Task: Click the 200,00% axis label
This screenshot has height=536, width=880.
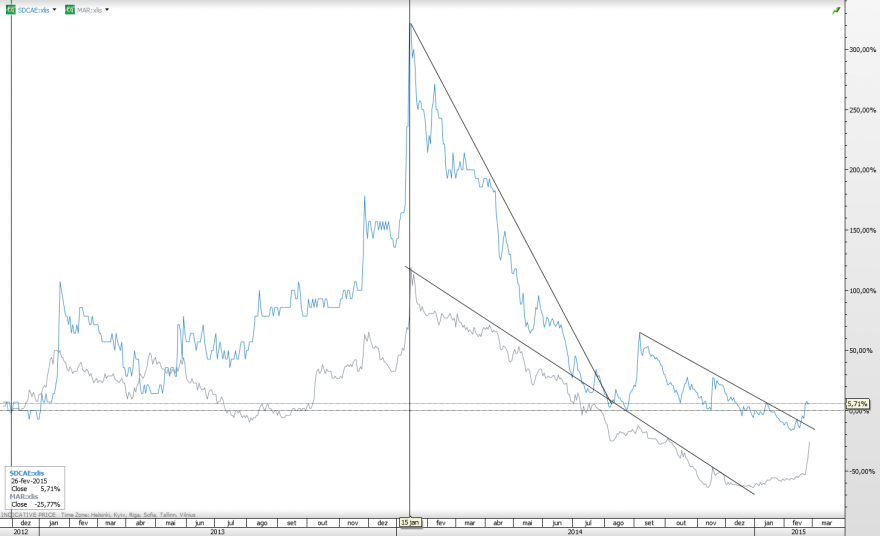Action: pos(862,170)
